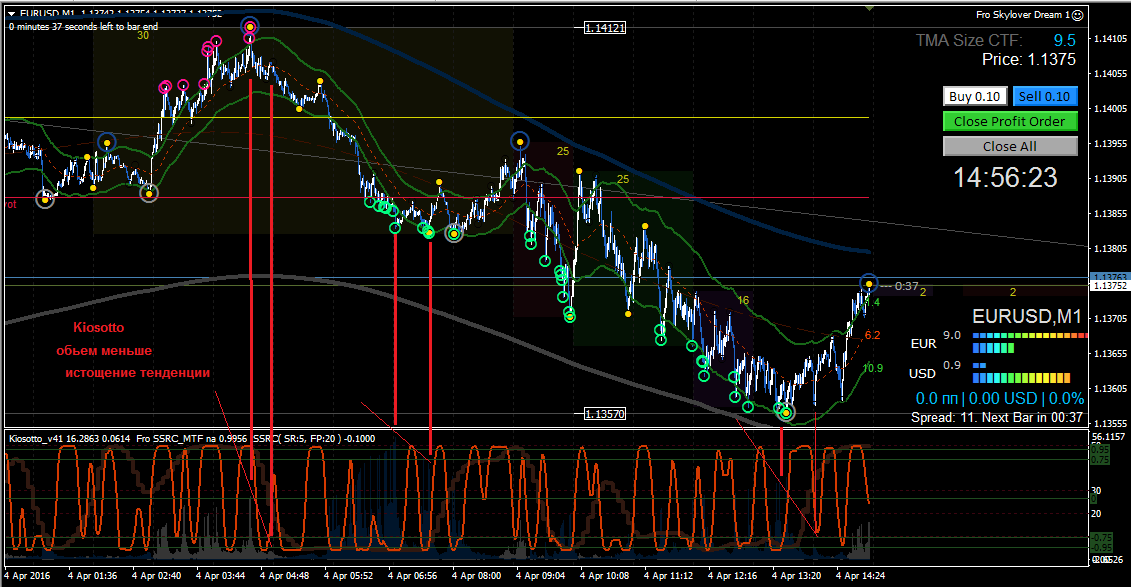
Task: Select the 1.13570 low price label
Action: point(604,414)
